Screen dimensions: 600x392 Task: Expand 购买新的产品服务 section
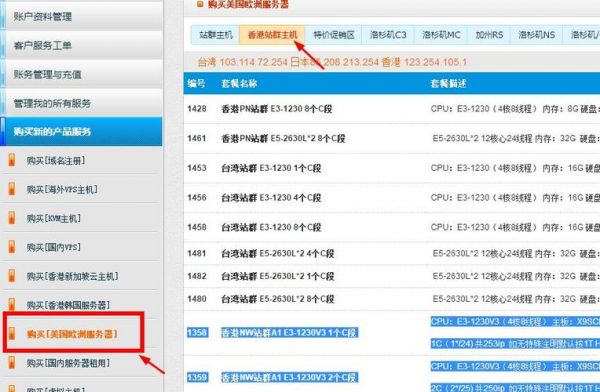(81, 132)
